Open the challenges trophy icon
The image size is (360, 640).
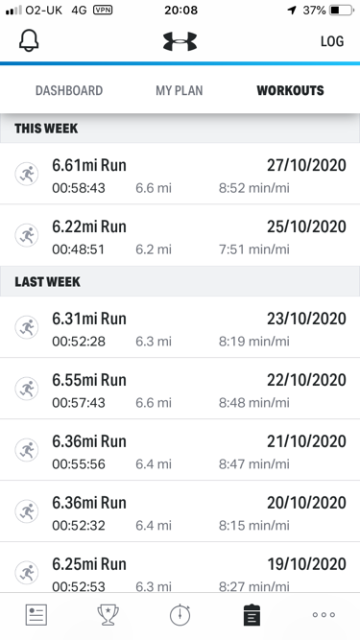(108, 615)
